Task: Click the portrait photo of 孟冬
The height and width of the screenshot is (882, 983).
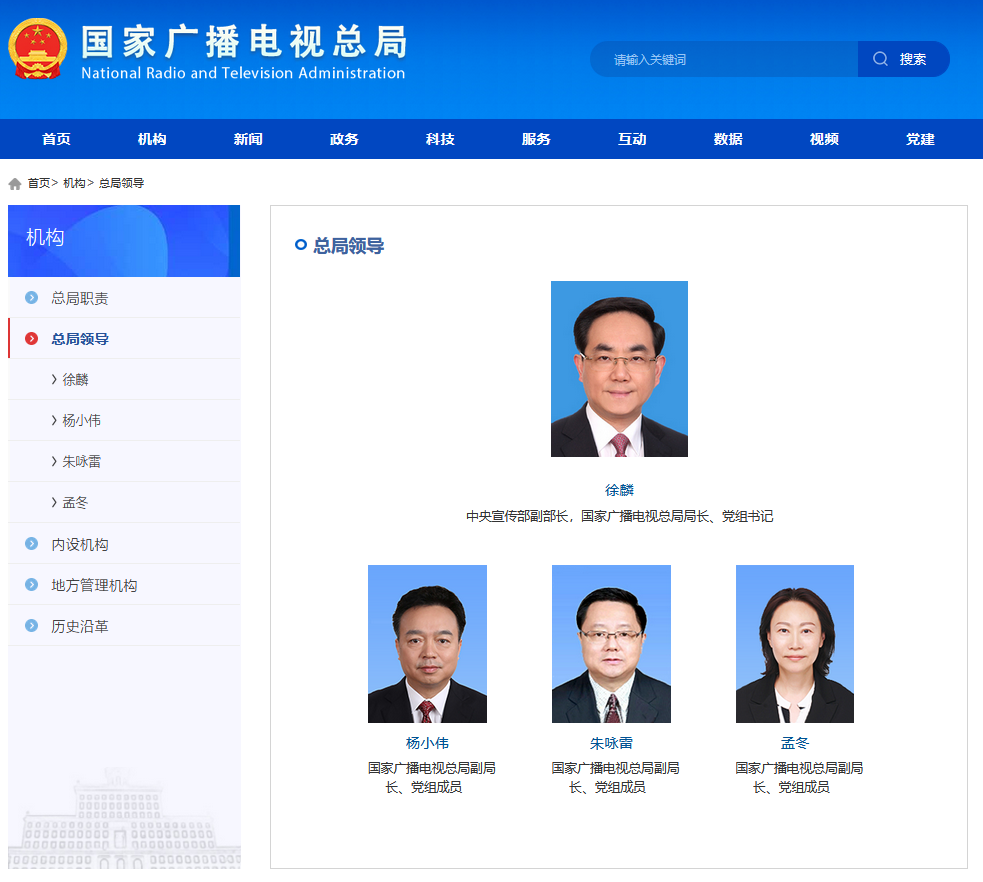Action: point(795,644)
